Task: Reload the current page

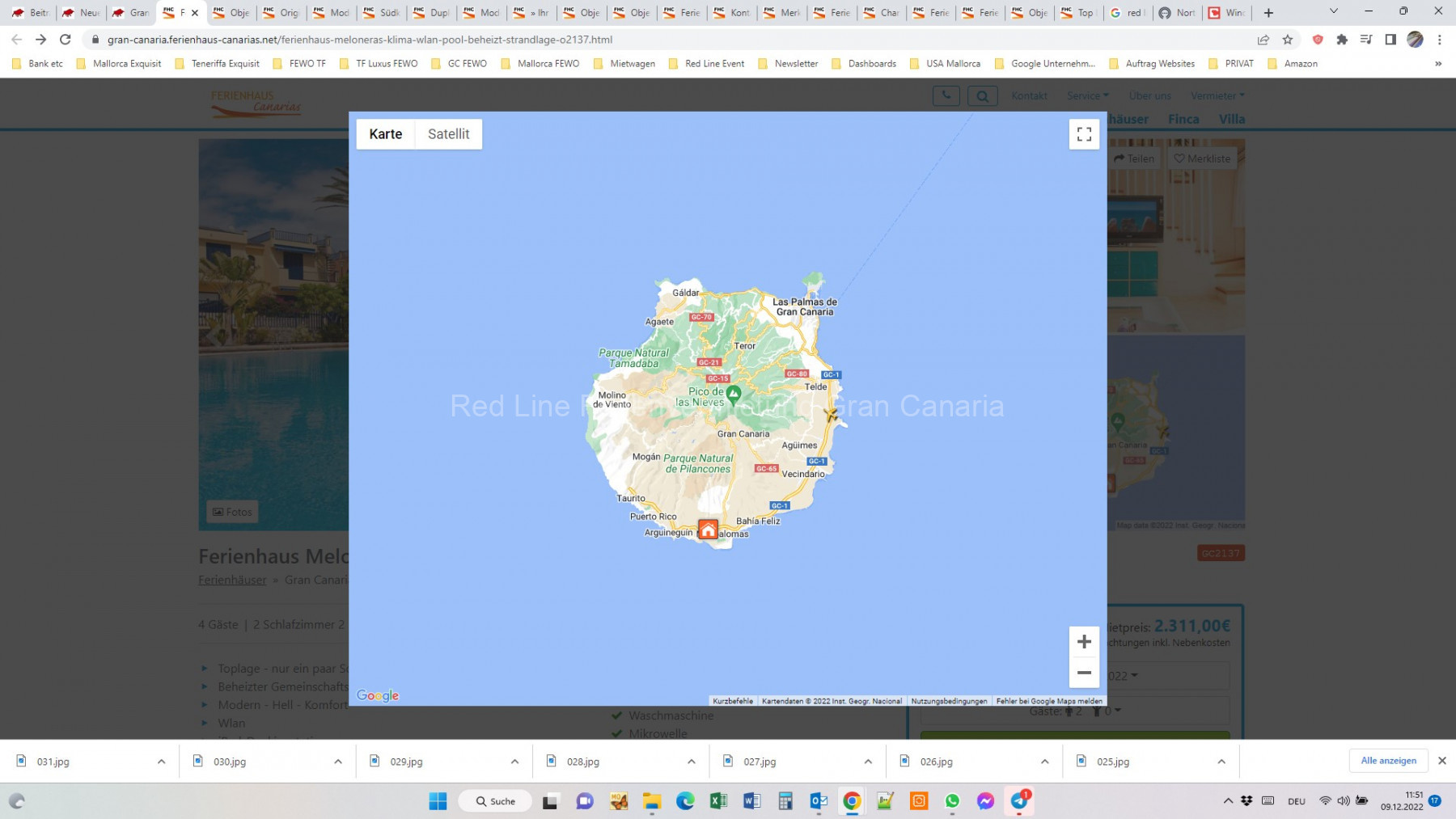Action: pos(66,39)
